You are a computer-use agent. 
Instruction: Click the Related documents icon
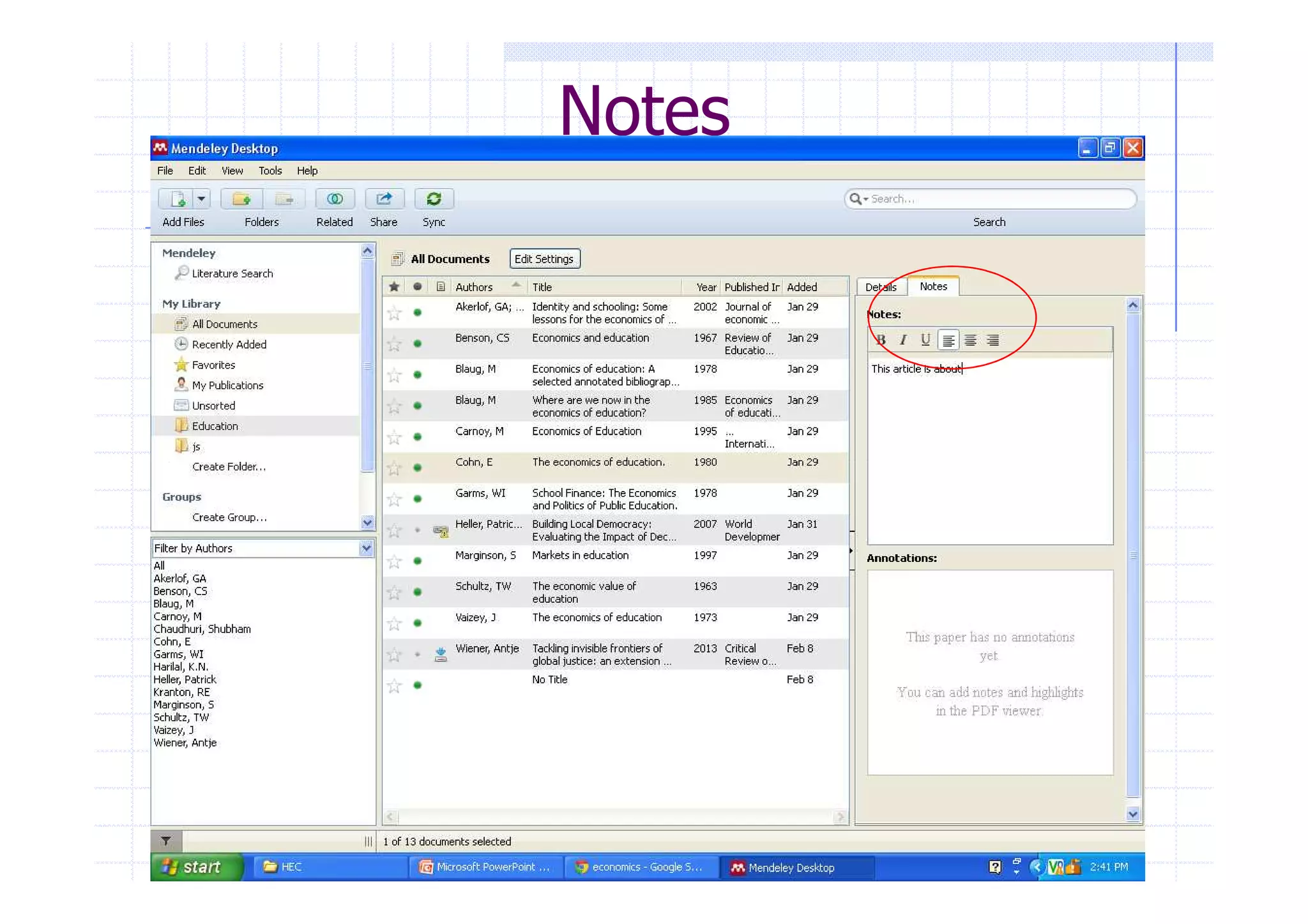pyautogui.click(x=335, y=199)
